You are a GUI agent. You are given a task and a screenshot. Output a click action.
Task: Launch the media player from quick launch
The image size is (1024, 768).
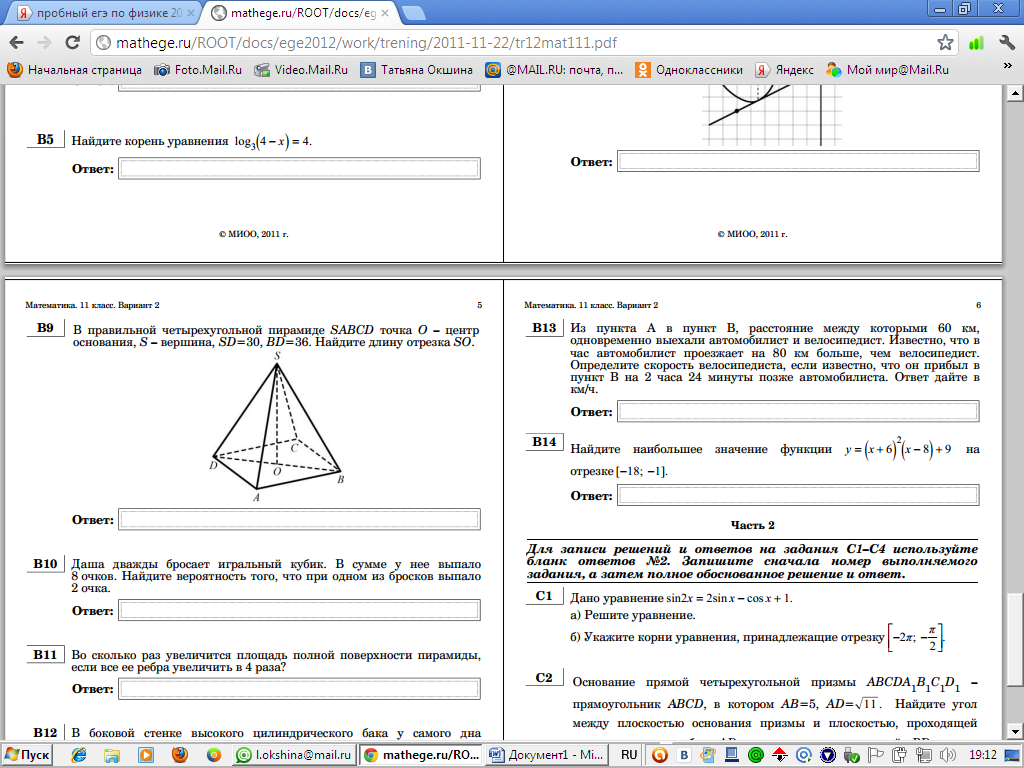click(x=146, y=755)
